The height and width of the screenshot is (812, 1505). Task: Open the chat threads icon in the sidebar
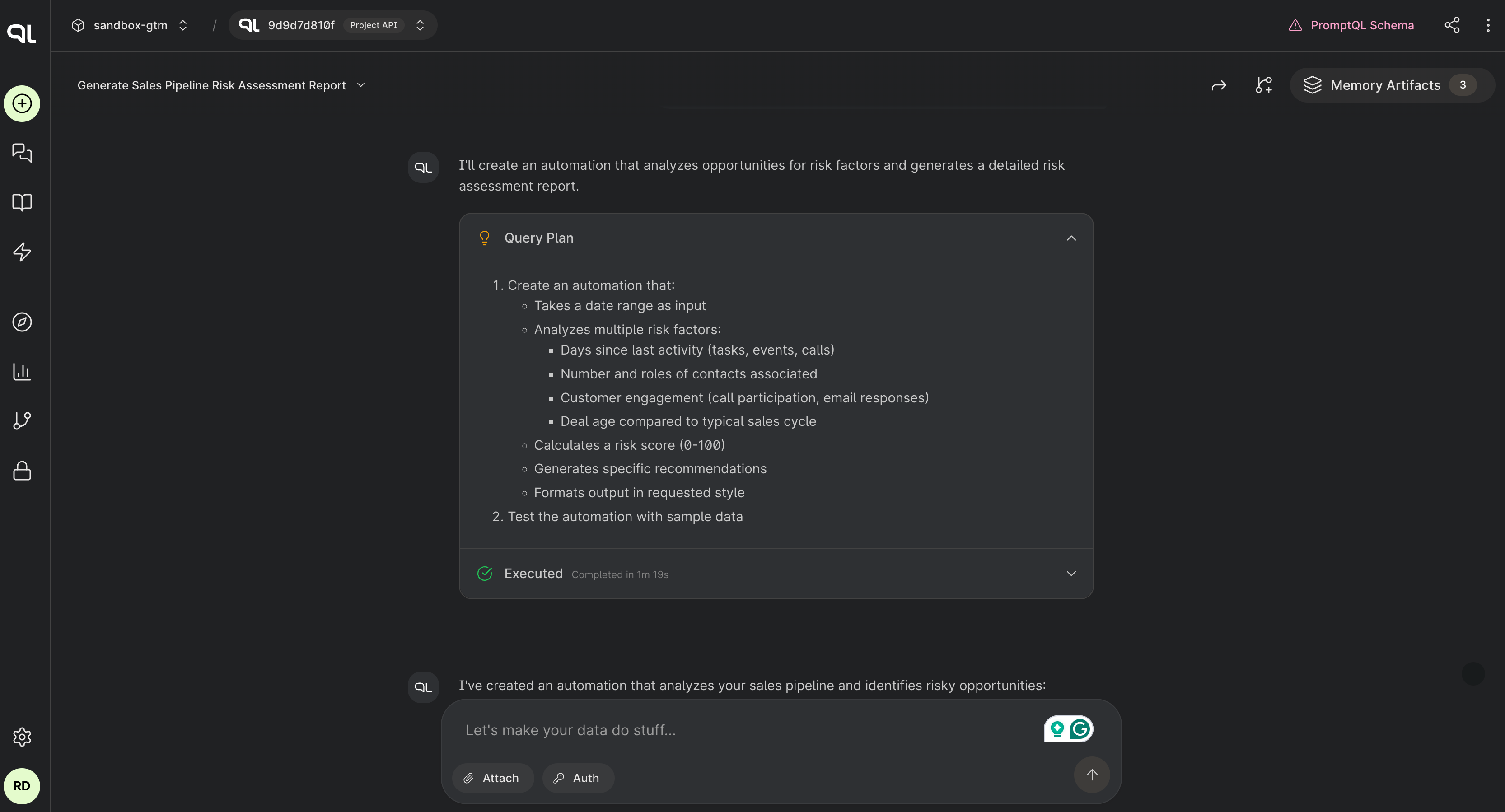coord(22,153)
